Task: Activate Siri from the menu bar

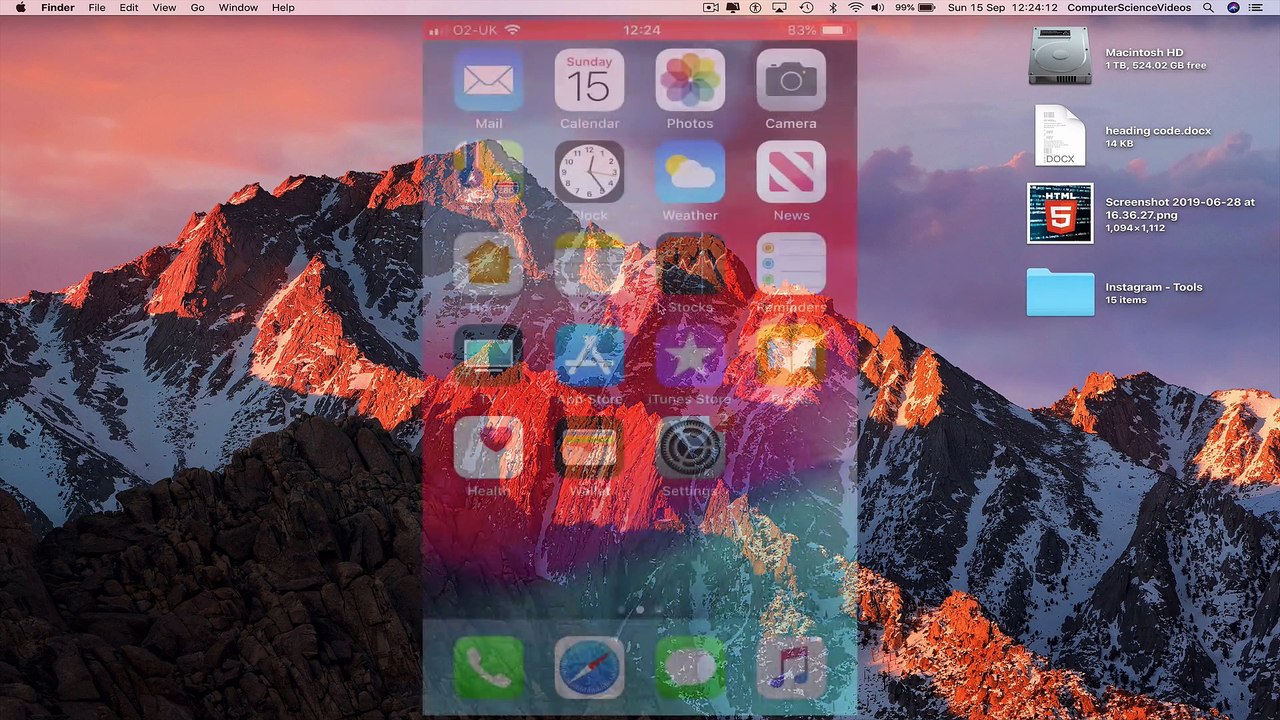Action: click(x=1233, y=7)
